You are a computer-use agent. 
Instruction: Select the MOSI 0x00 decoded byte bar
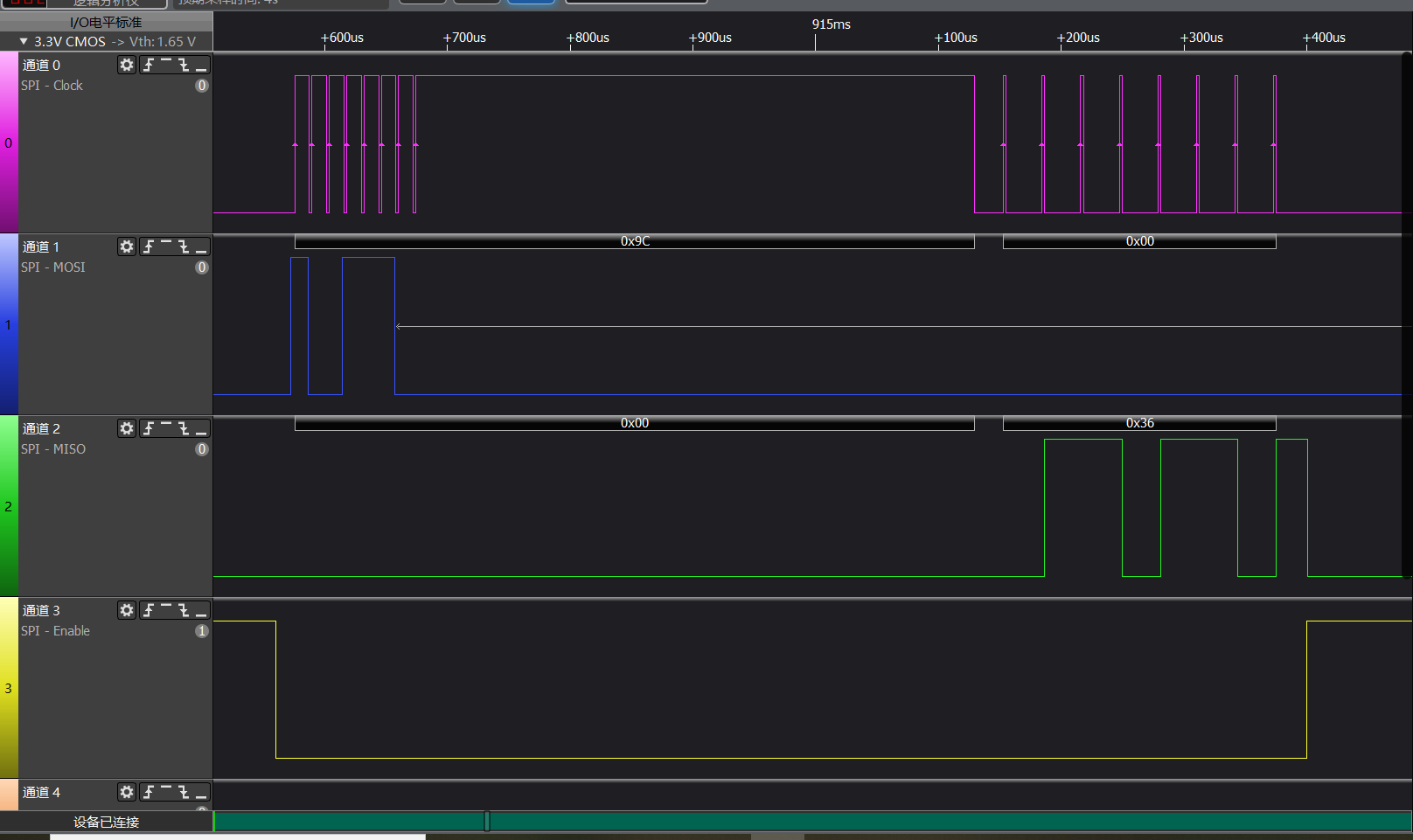click(1139, 241)
